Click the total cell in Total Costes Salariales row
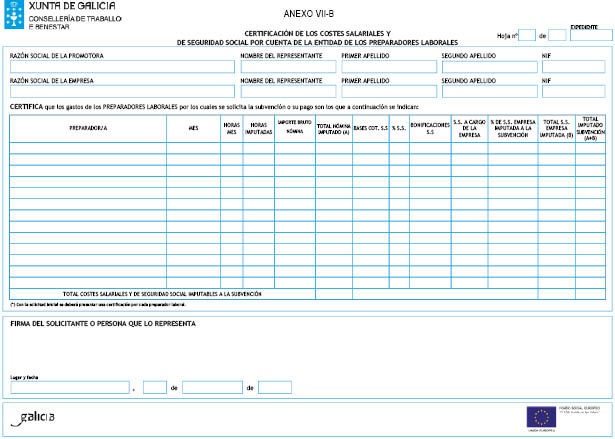This screenshot has width=615, height=439. 595,294
